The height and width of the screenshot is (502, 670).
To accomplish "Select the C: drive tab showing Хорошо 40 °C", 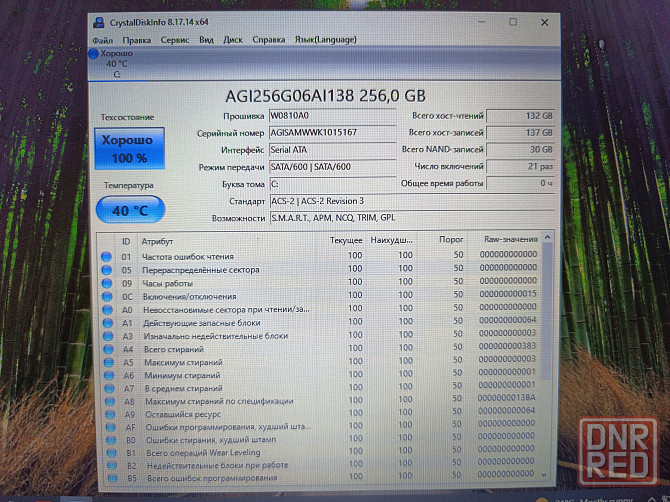I will click(116, 64).
